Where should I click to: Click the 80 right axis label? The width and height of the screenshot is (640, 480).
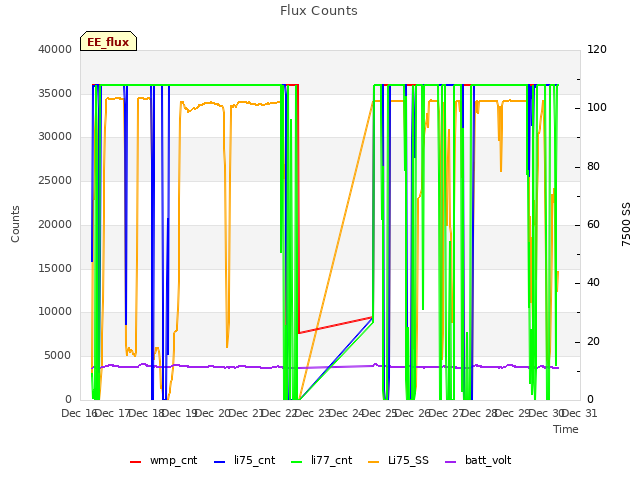point(593,167)
